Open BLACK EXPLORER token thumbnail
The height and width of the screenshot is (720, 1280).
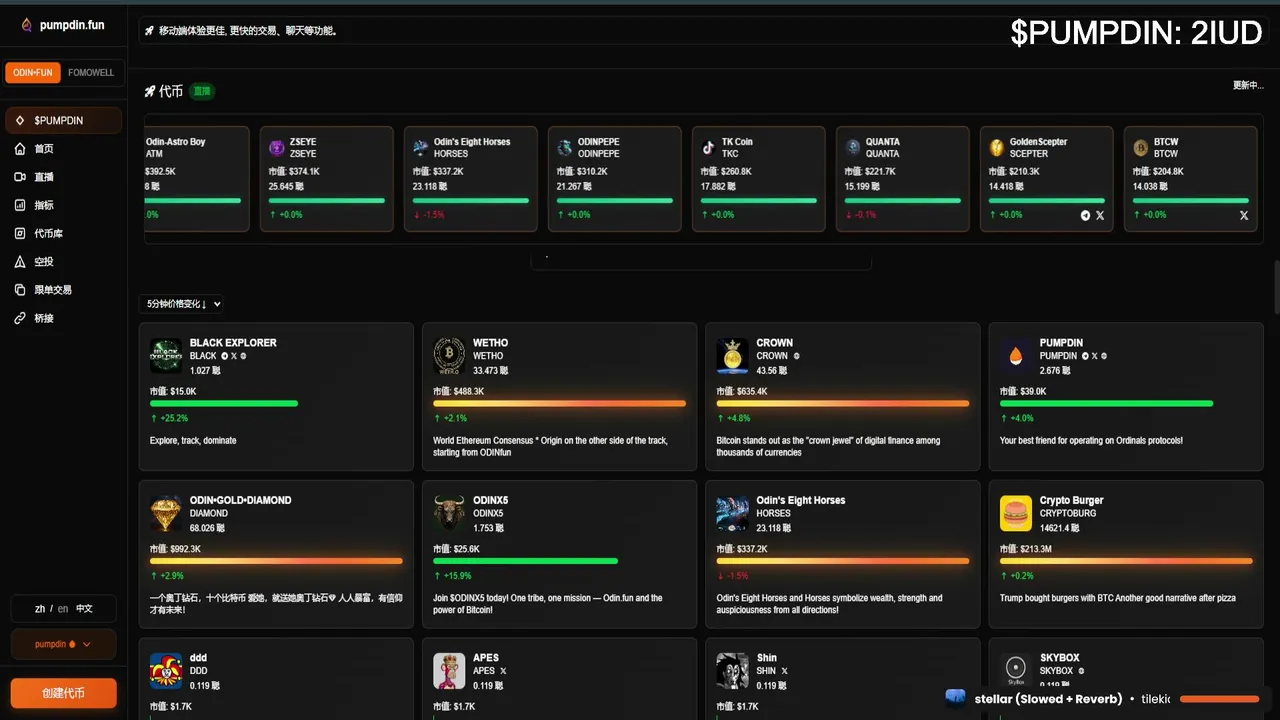(x=166, y=356)
